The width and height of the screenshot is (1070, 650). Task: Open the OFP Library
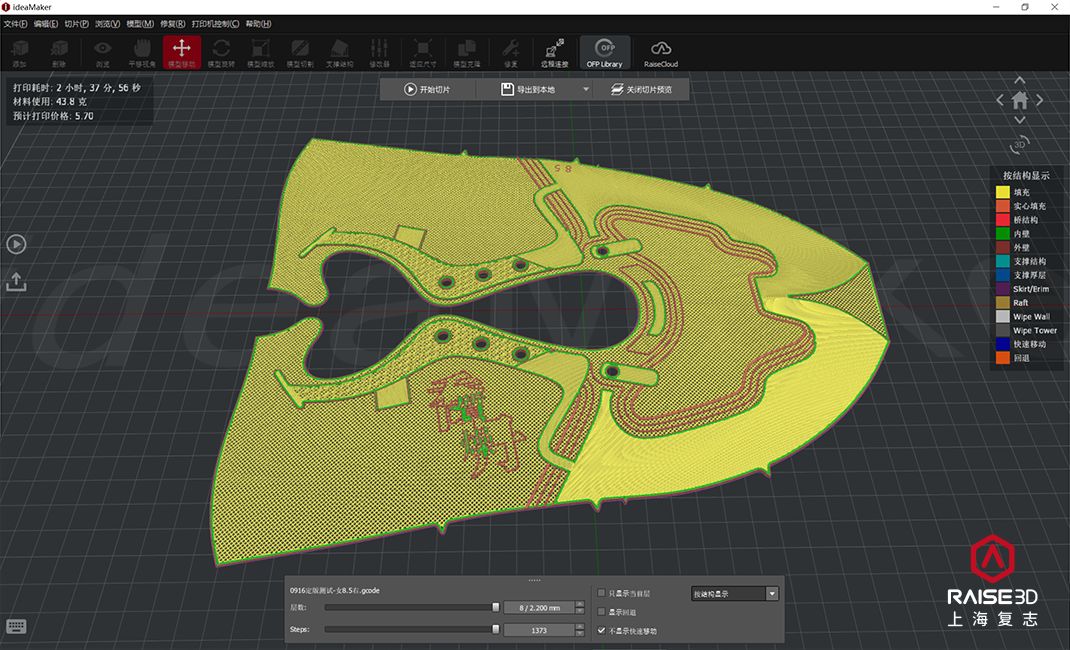point(604,52)
